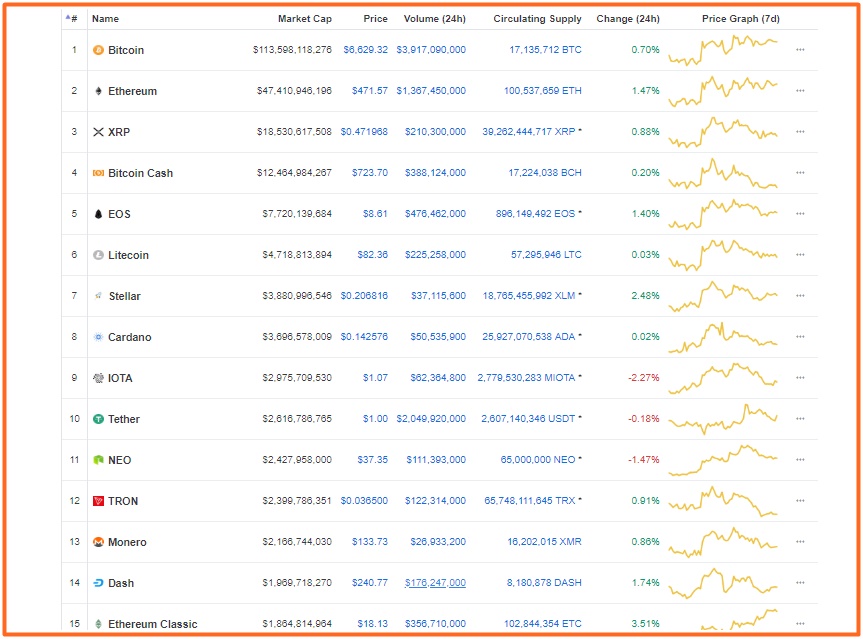Image resolution: width=863 pixels, height=639 pixels.
Task: Open the Cardano name link
Action: click(129, 337)
